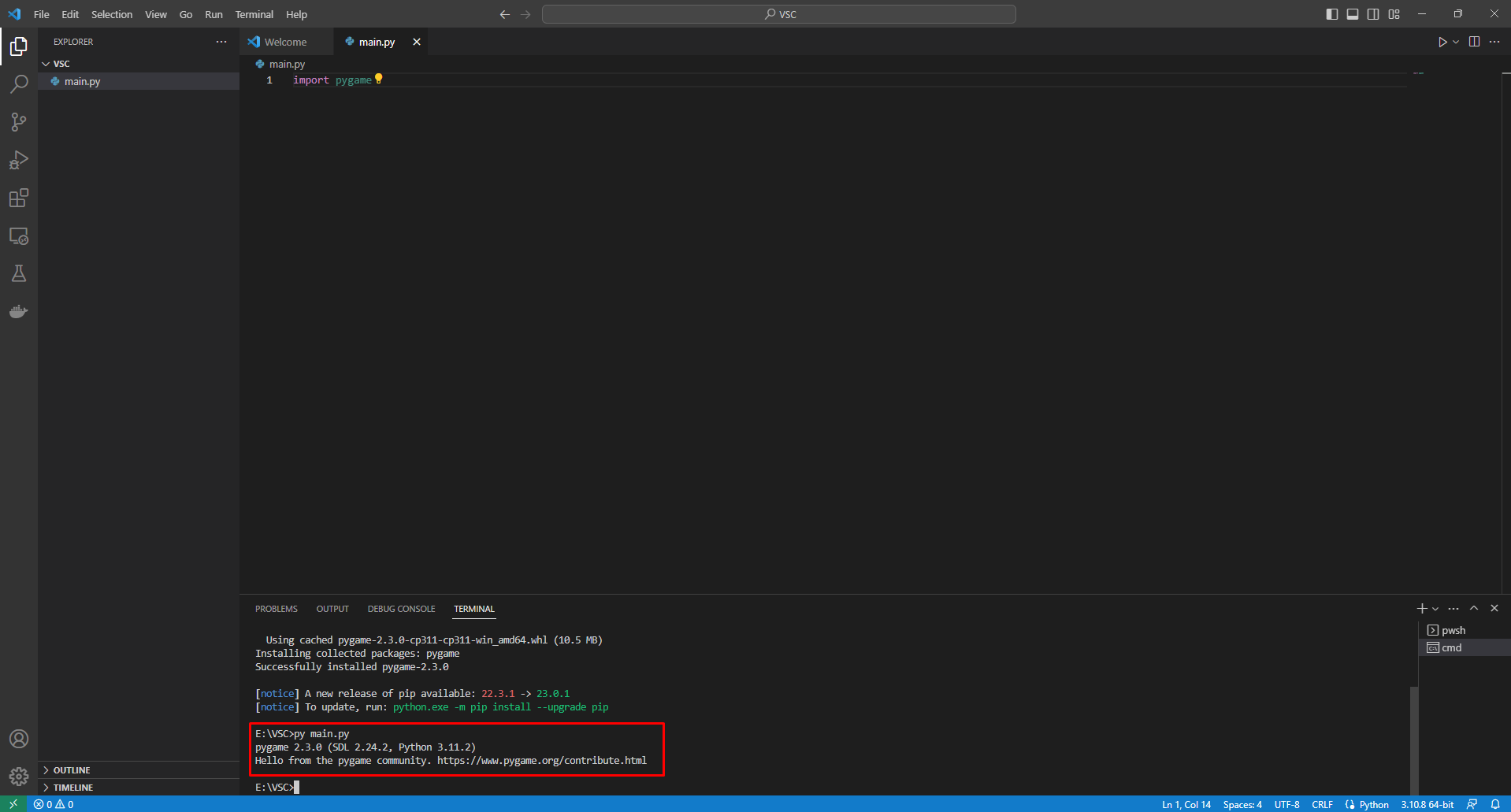Select Python language mode in status bar
Viewport: 1511px width, 812px height.
pos(1374,804)
